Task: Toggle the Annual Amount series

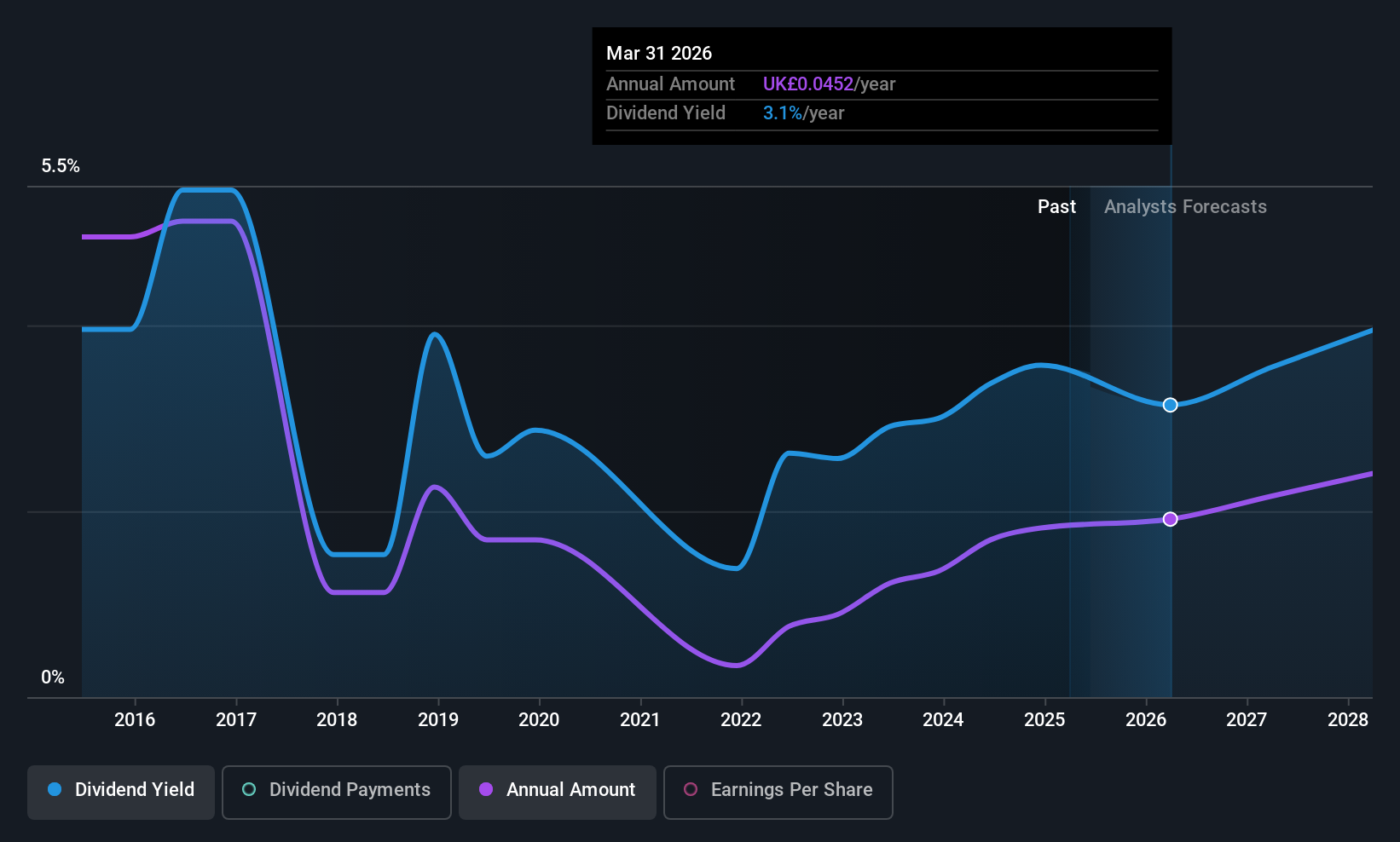Action: pyautogui.click(x=558, y=792)
